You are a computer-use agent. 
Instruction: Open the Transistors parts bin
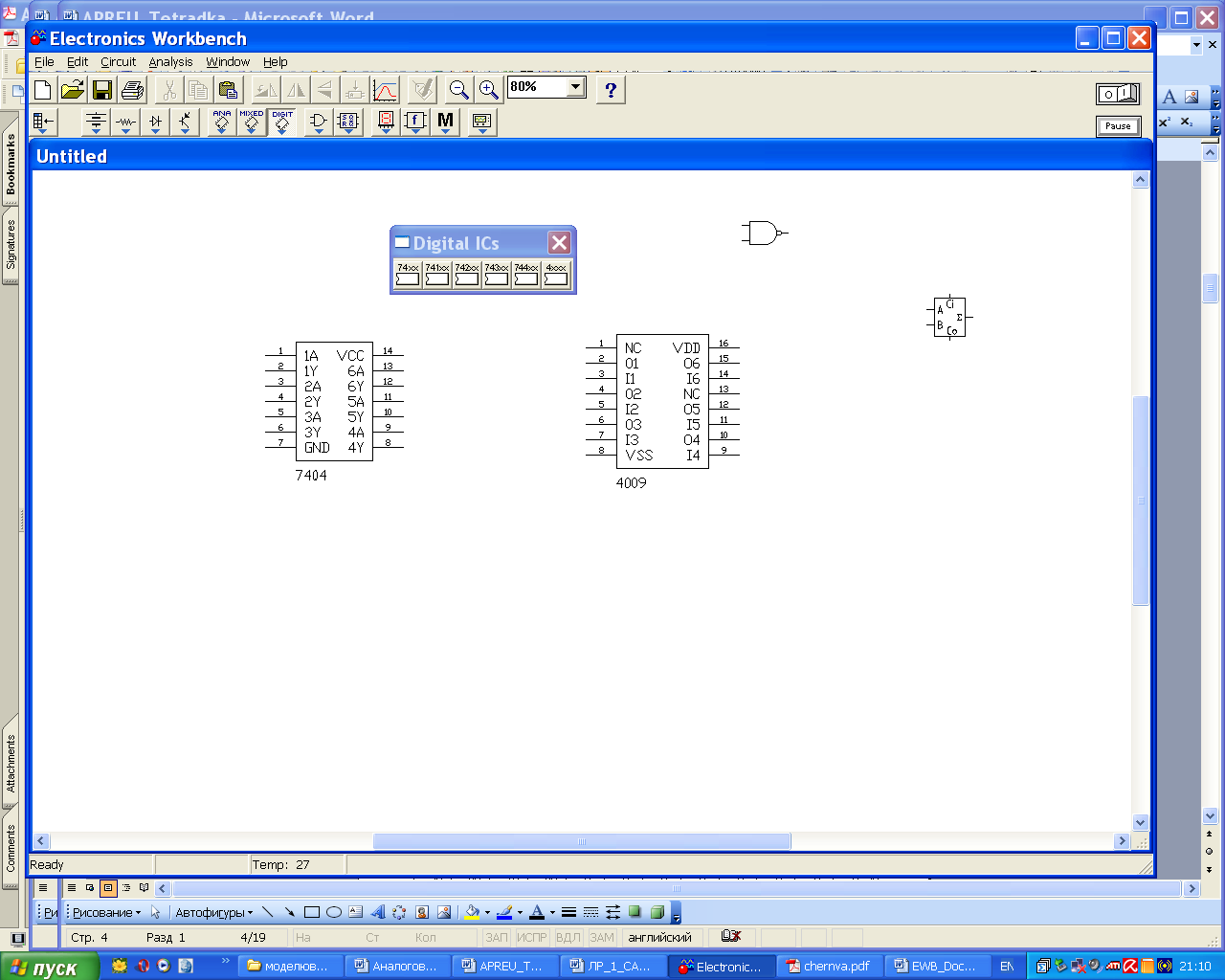185,122
